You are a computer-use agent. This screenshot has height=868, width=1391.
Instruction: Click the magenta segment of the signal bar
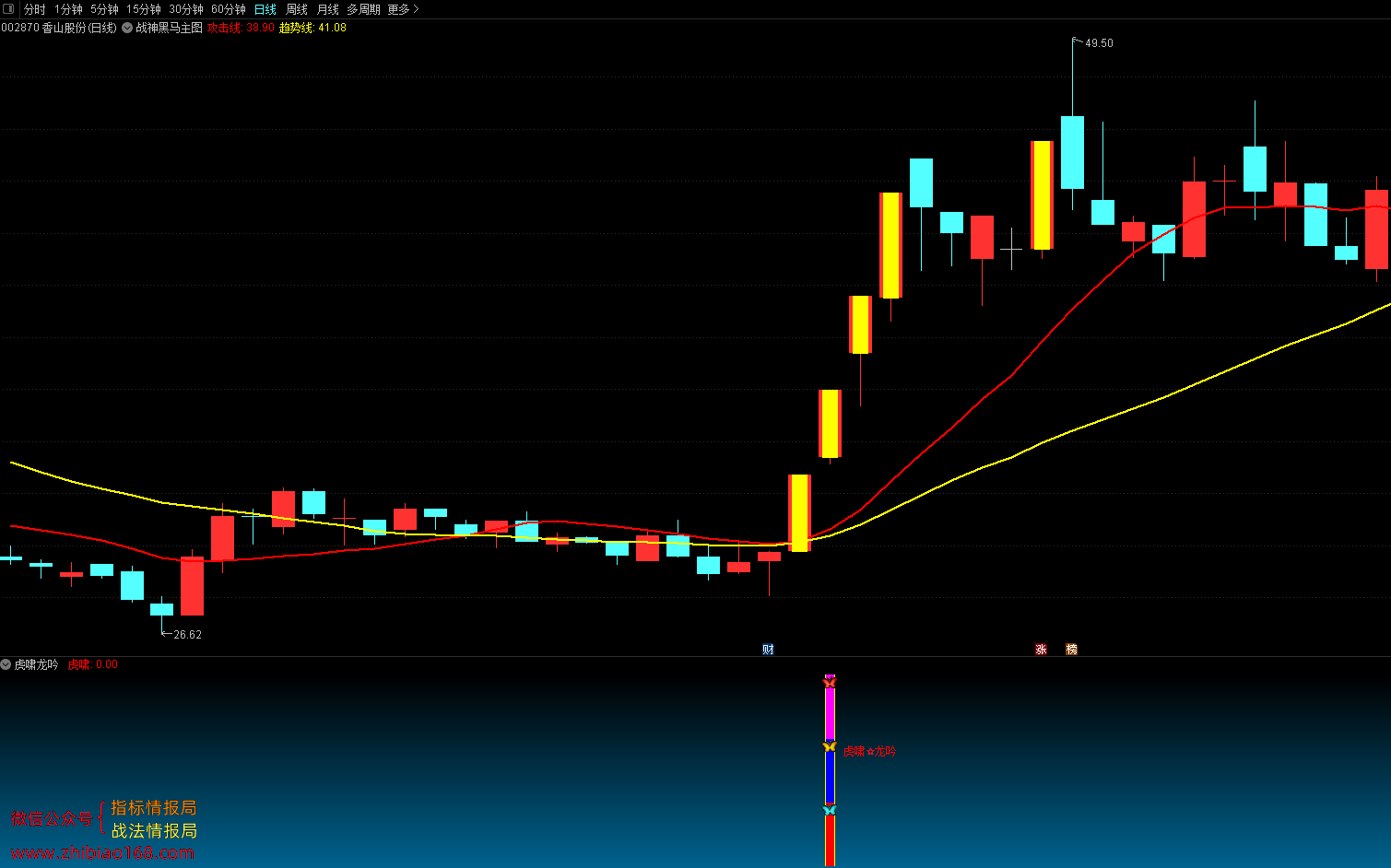click(x=830, y=714)
